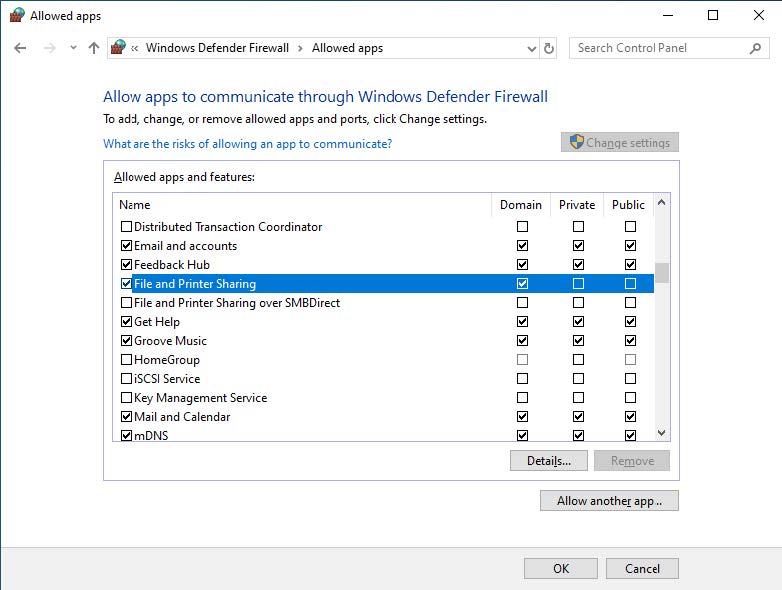Maximize the Allowed apps window

pyautogui.click(x=713, y=15)
